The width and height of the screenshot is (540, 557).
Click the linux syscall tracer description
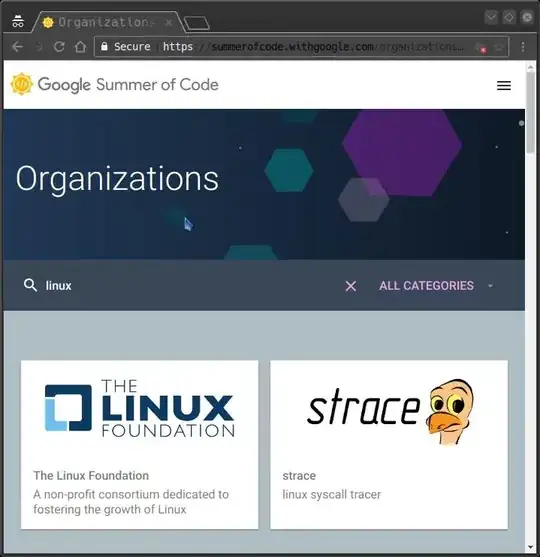(331, 494)
